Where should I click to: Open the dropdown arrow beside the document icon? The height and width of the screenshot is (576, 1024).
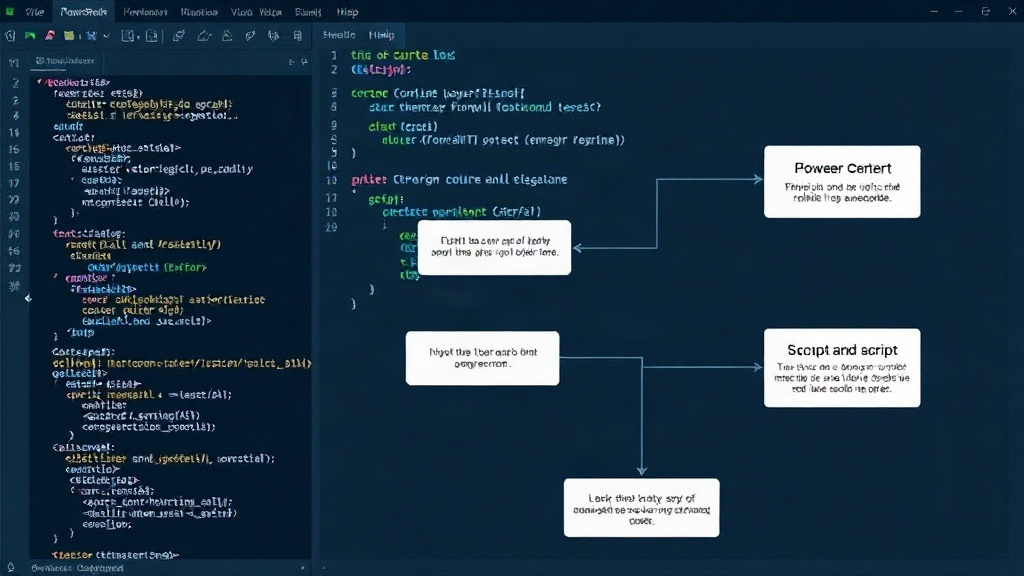pos(138,37)
